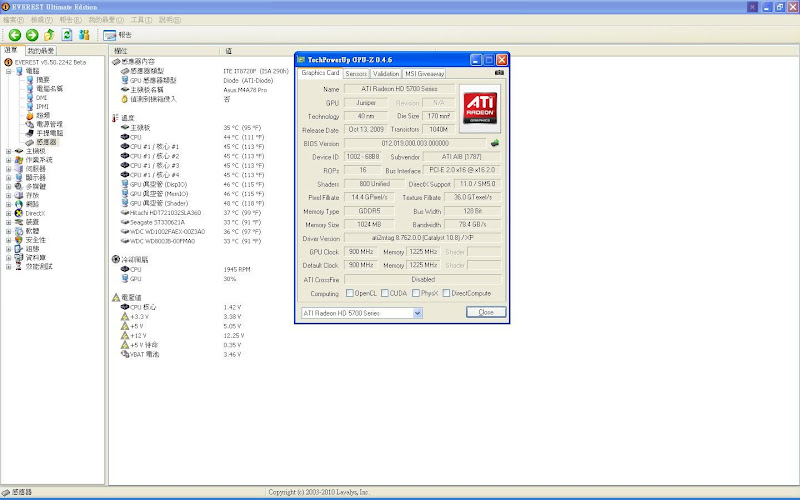
Task: Open the 工具(T) menu
Action: pyautogui.click(x=141, y=19)
